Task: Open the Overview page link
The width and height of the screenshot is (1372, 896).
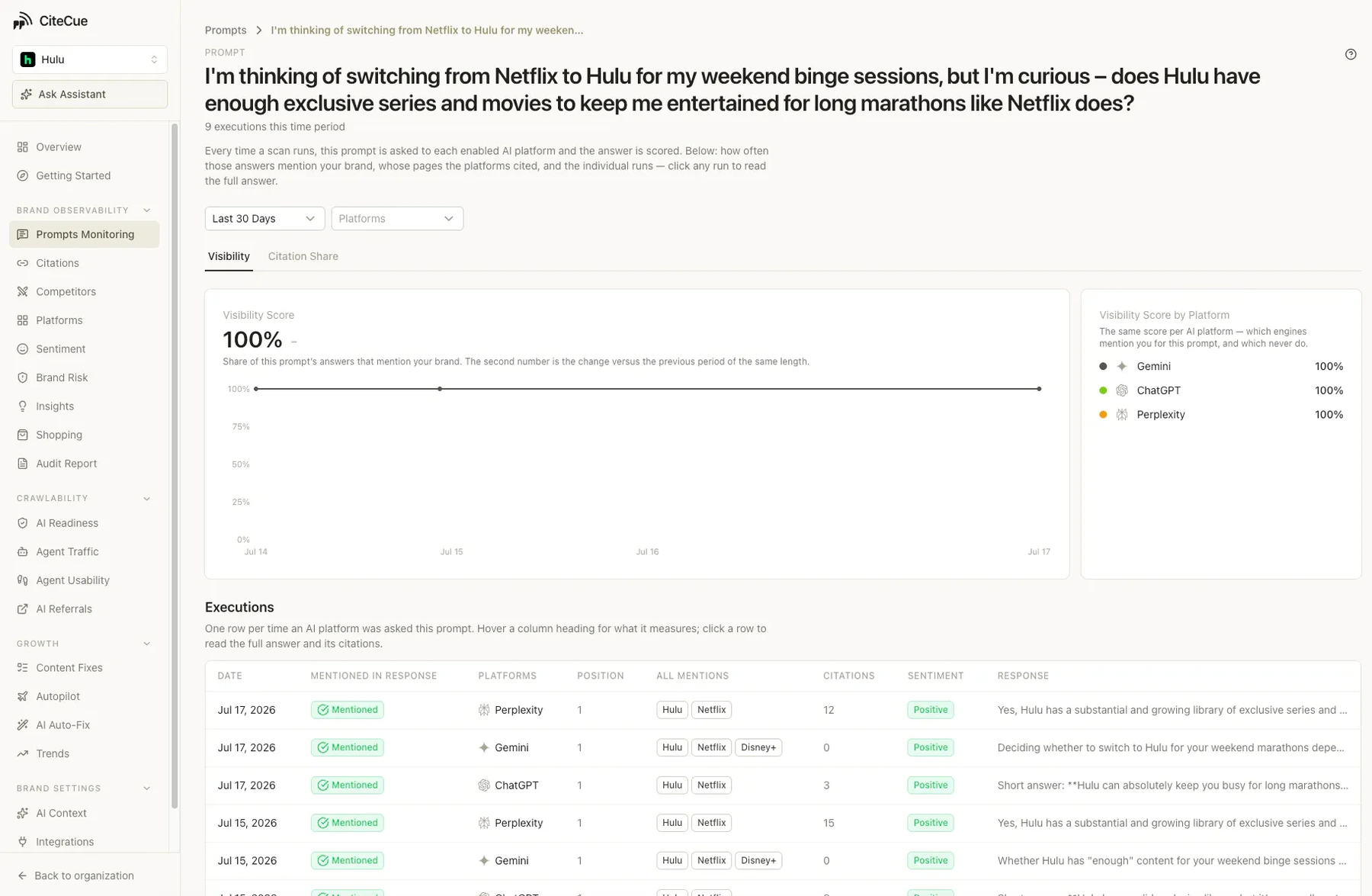Action: point(85,147)
